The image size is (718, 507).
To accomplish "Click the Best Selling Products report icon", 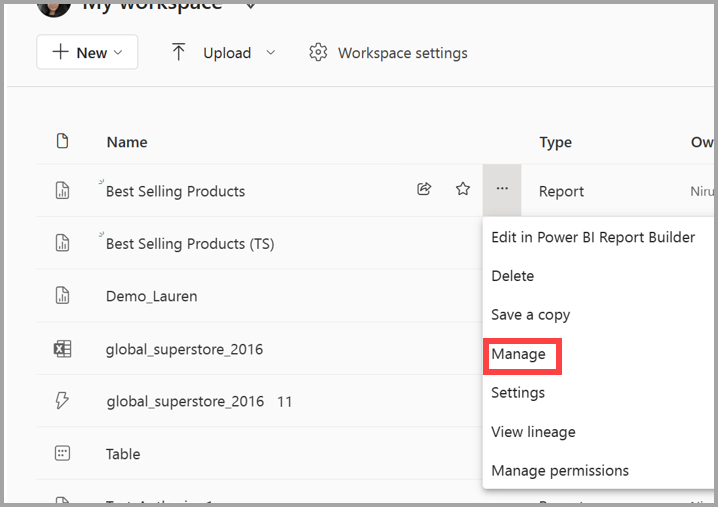I will [62, 190].
